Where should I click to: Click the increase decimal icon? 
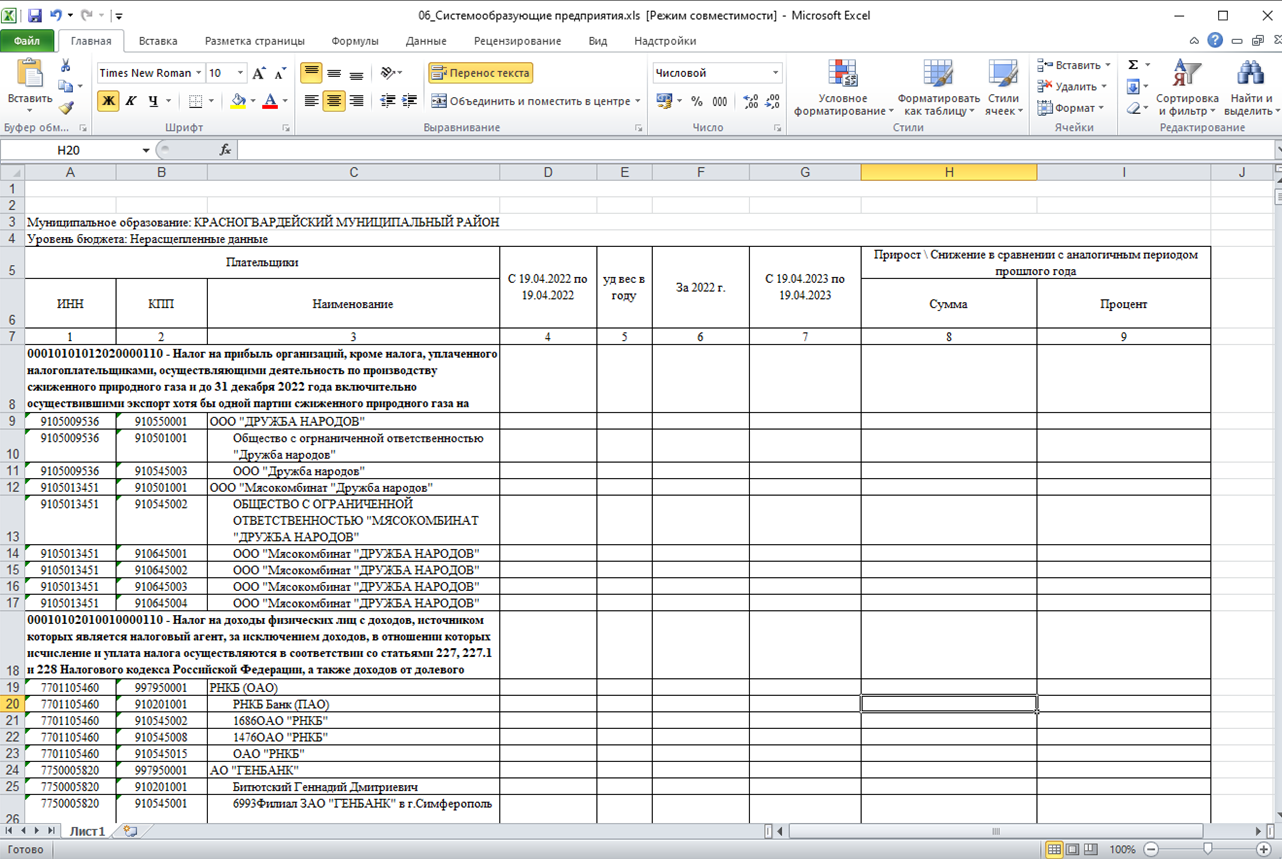pyautogui.click(x=750, y=101)
